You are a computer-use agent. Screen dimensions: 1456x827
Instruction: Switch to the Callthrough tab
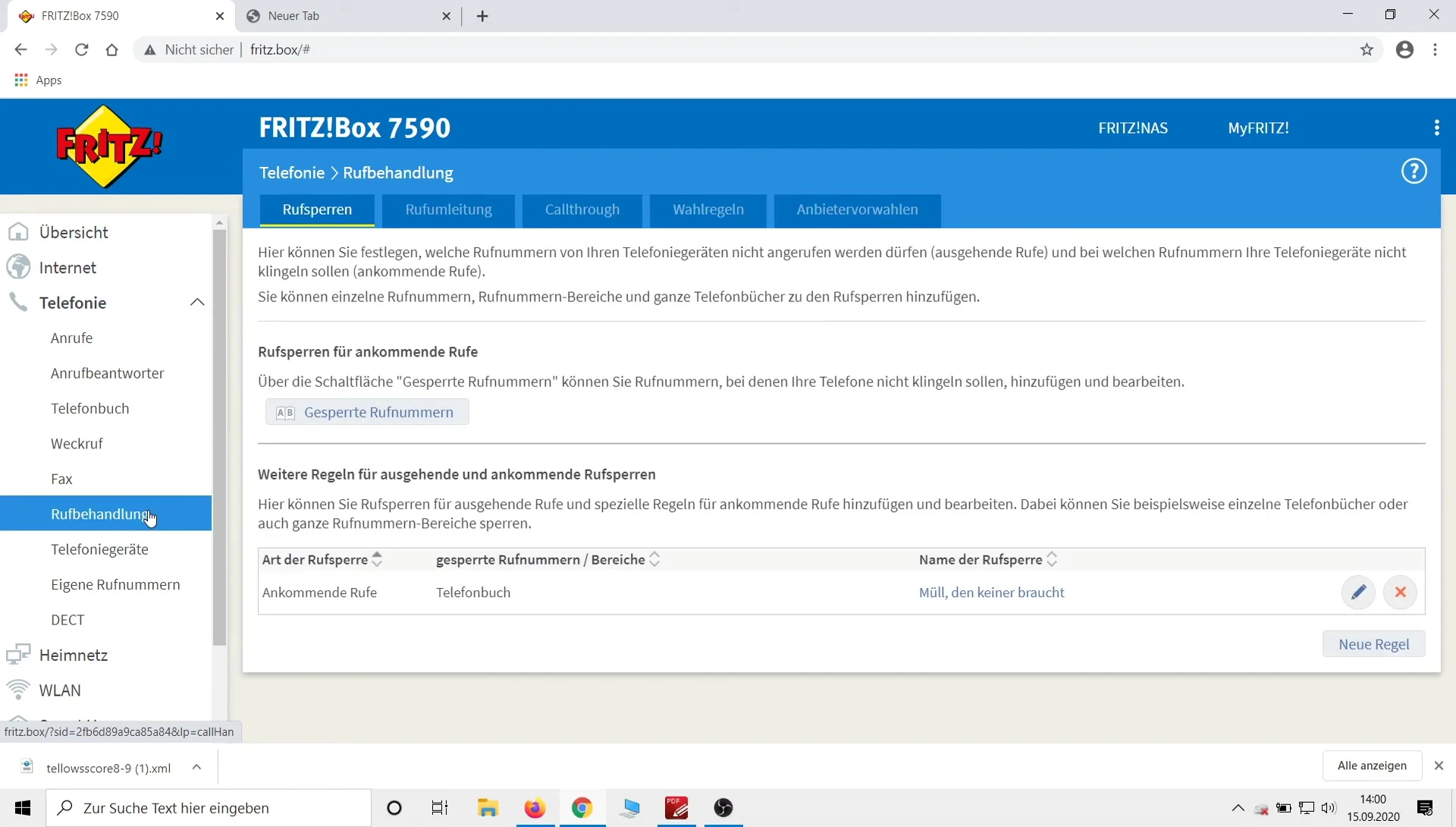(582, 210)
